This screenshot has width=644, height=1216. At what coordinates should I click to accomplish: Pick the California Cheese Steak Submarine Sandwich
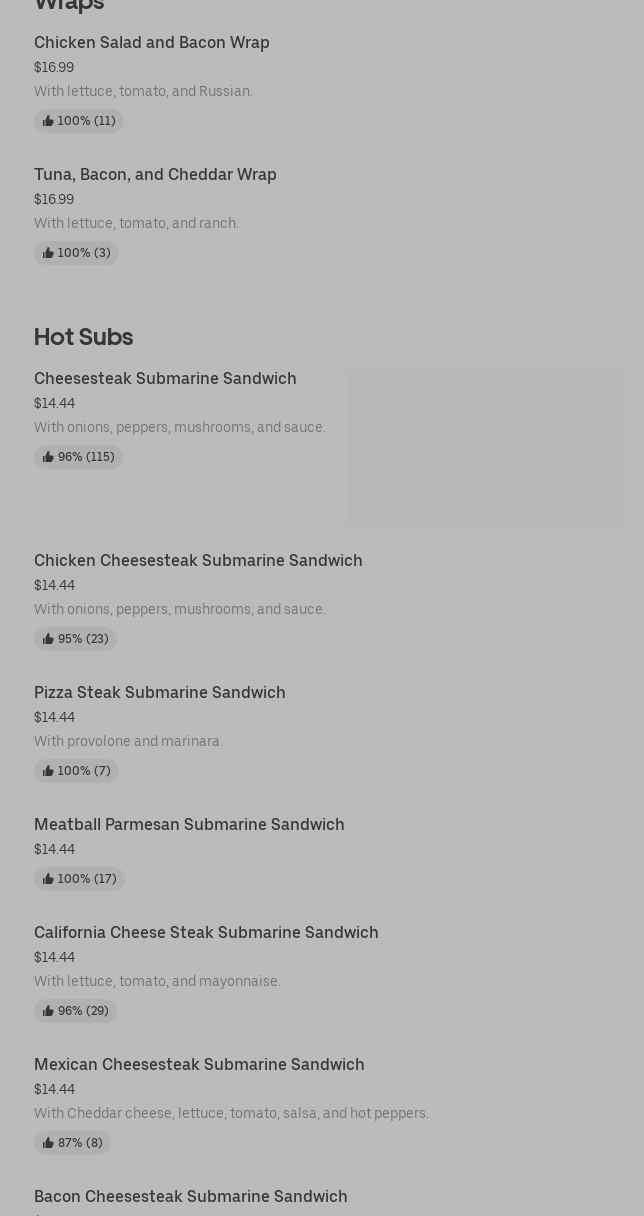206,933
